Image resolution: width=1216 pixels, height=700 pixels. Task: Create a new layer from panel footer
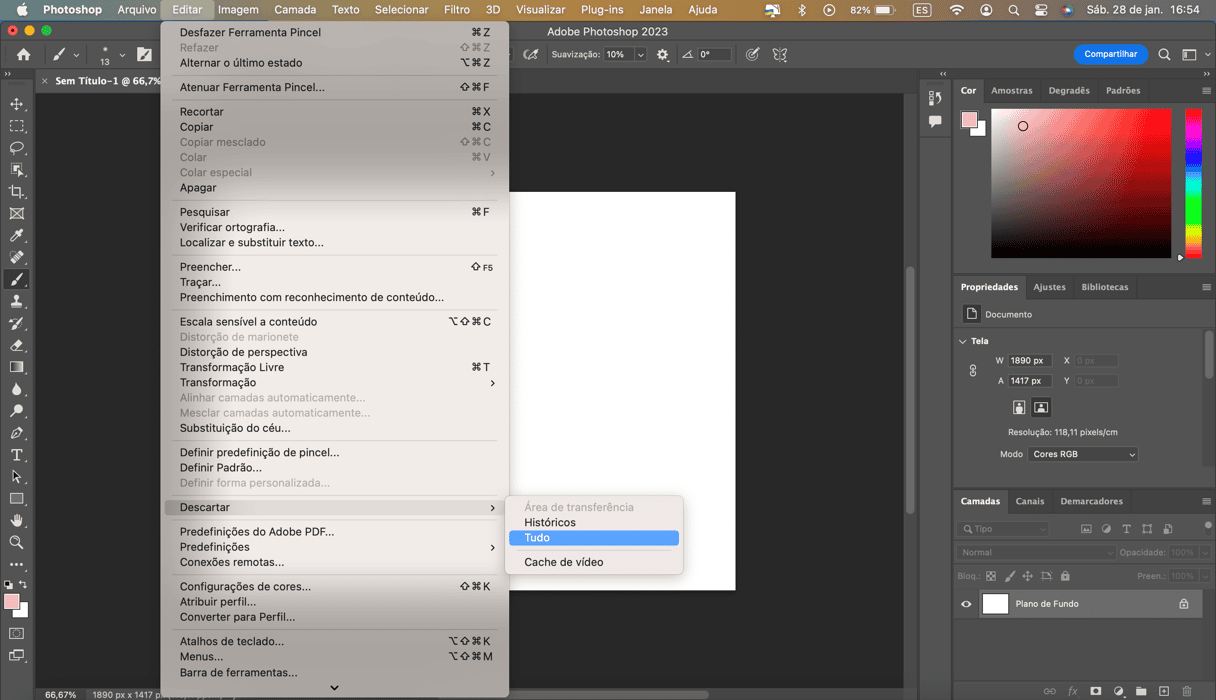point(1164,691)
